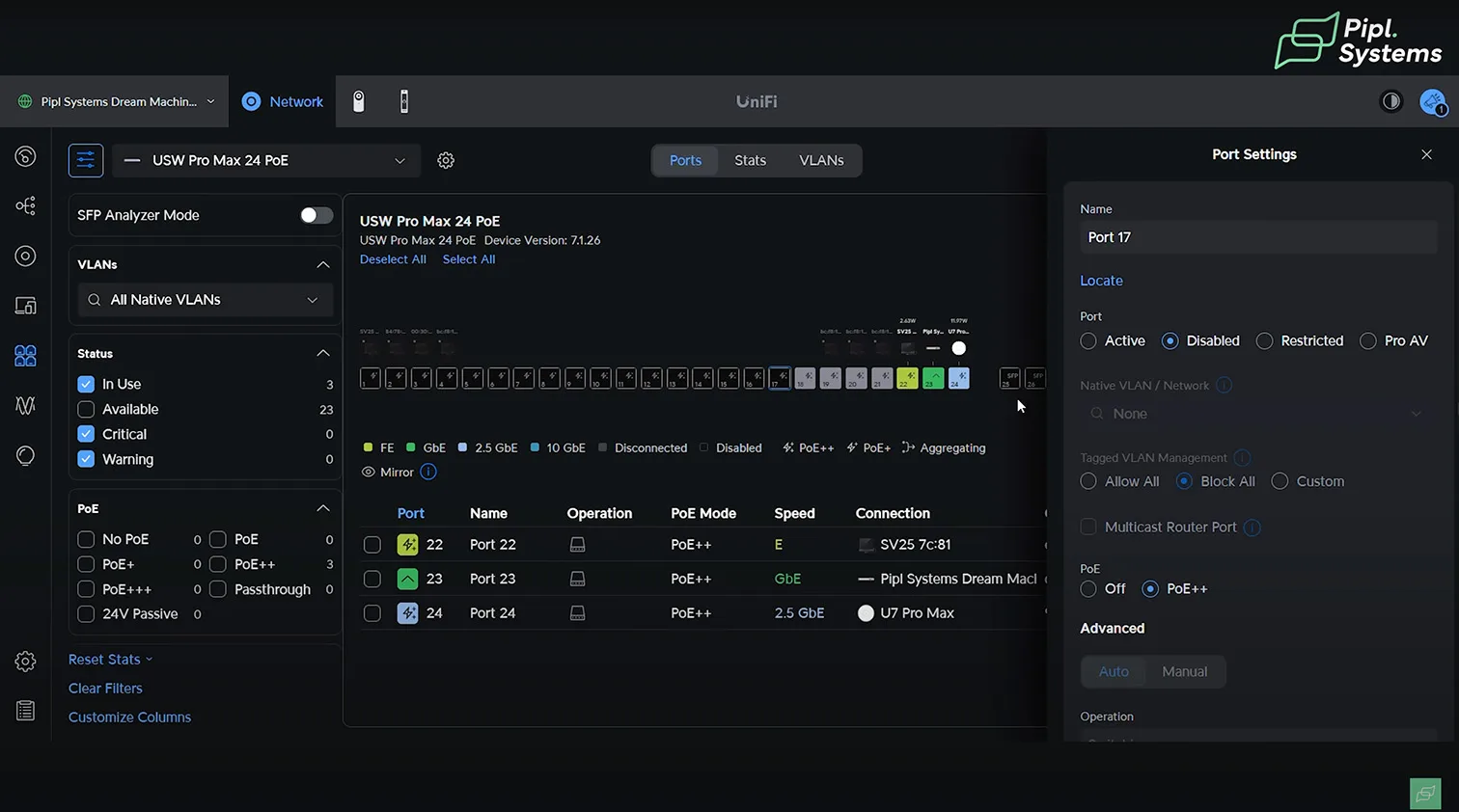Set port mode to Pro AV
Image resolution: width=1459 pixels, height=812 pixels.
[x=1368, y=340]
